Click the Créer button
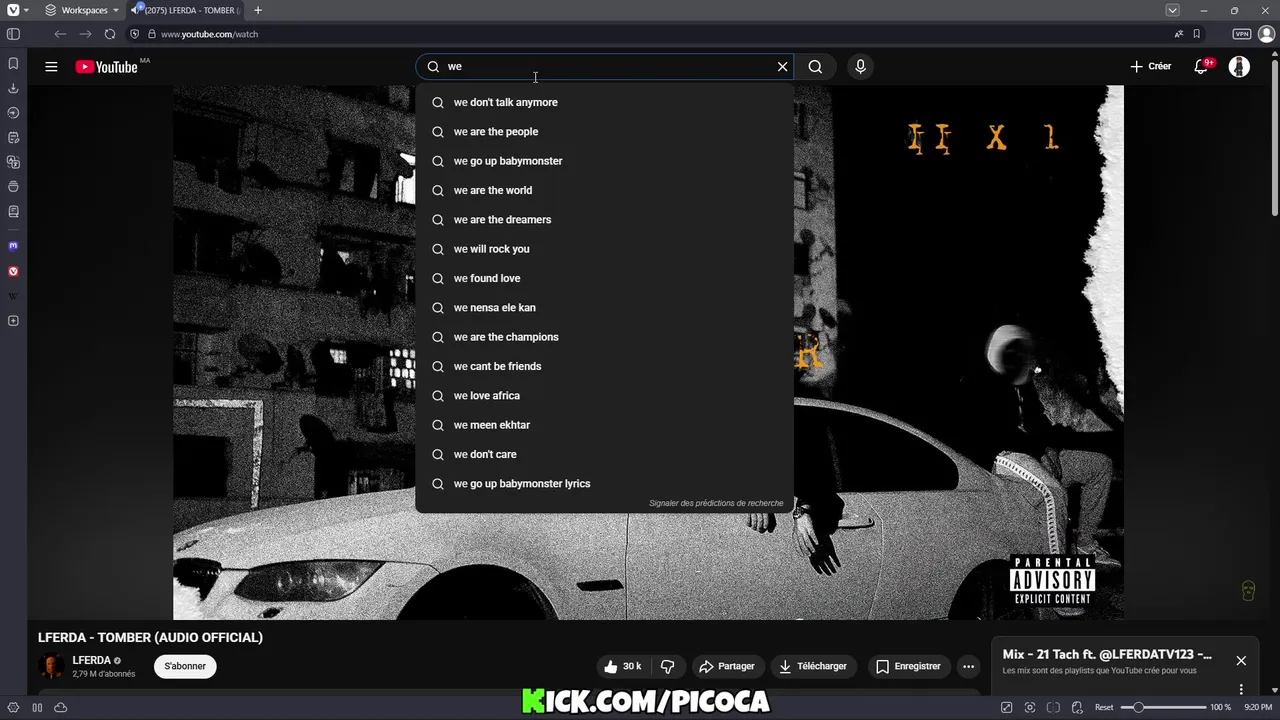The height and width of the screenshot is (720, 1280). pos(1151,66)
